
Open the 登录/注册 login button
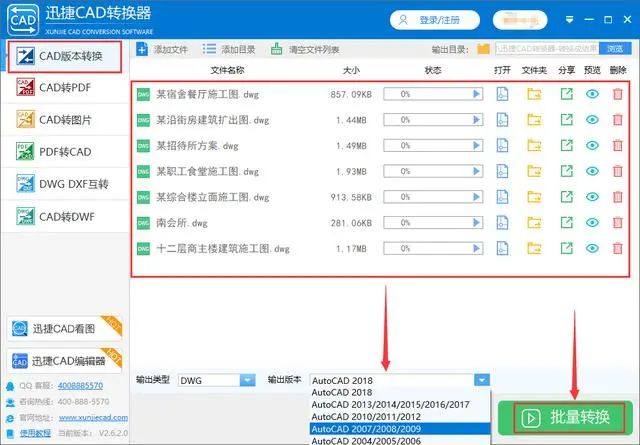click(435, 20)
